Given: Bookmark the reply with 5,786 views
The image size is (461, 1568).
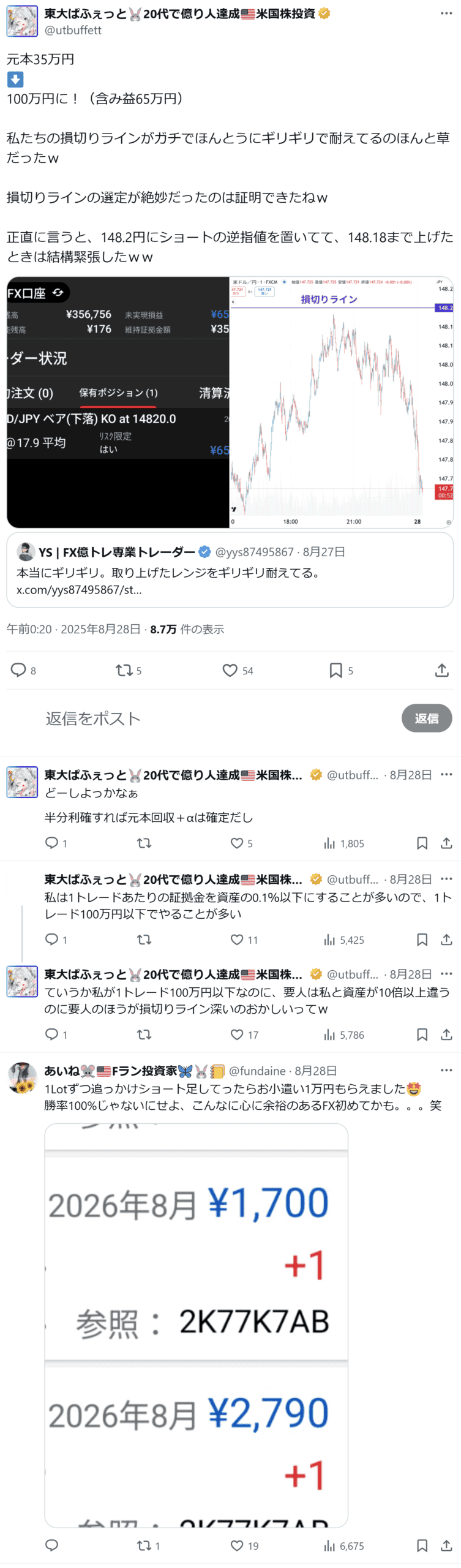Looking at the screenshot, I should [422, 1035].
